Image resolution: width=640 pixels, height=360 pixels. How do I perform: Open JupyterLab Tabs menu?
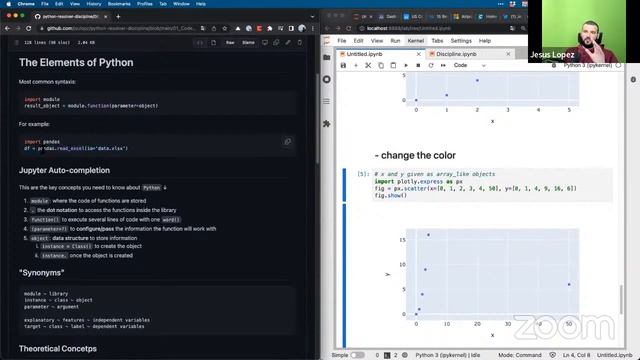tap(437, 41)
